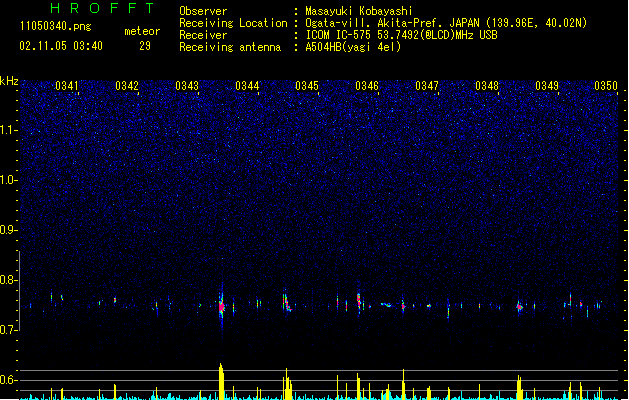Click the meteor label
The width and height of the screenshot is (629, 400).
142,31
